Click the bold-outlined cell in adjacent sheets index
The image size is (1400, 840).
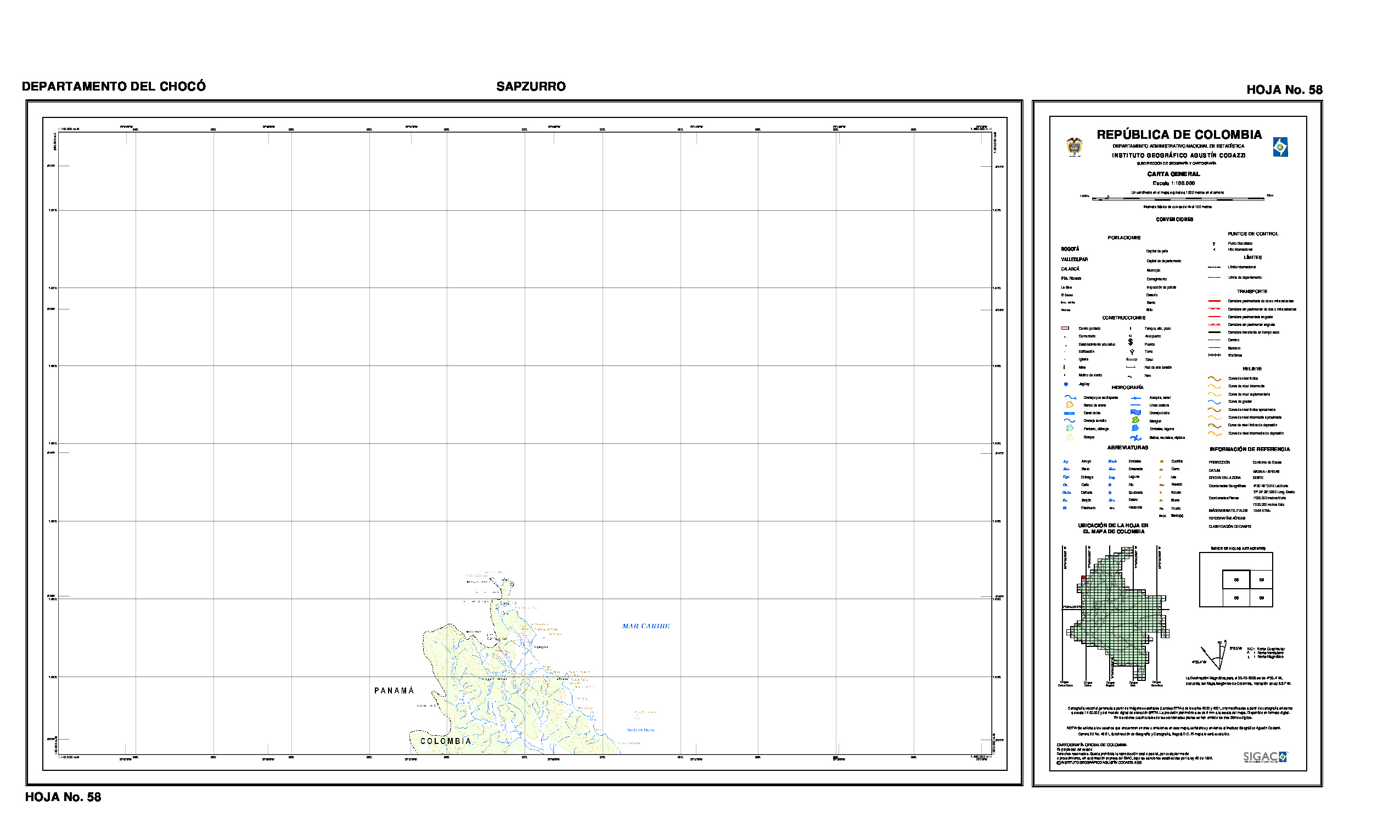tap(1236, 579)
